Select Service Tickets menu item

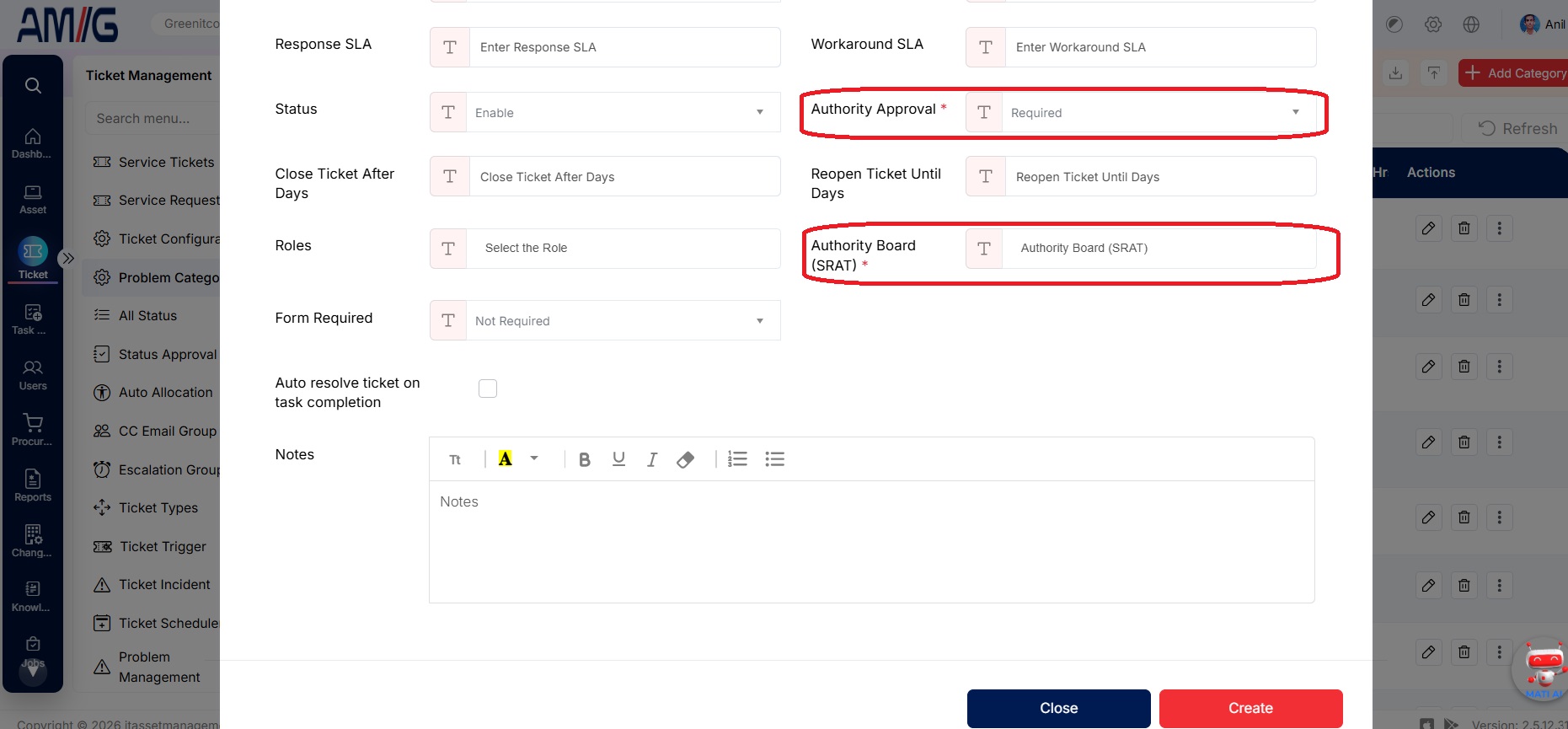[x=156, y=162]
